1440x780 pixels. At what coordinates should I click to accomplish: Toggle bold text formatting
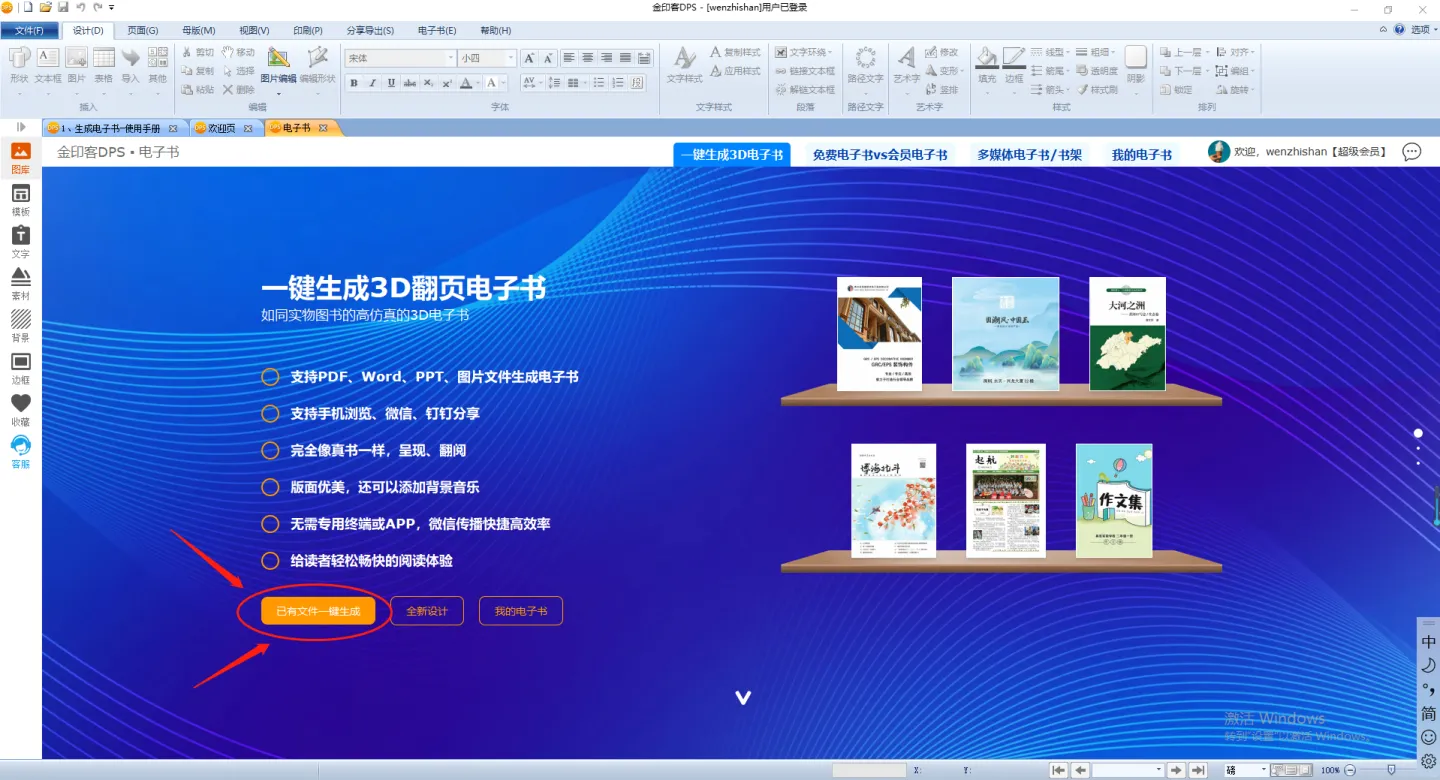tap(354, 83)
